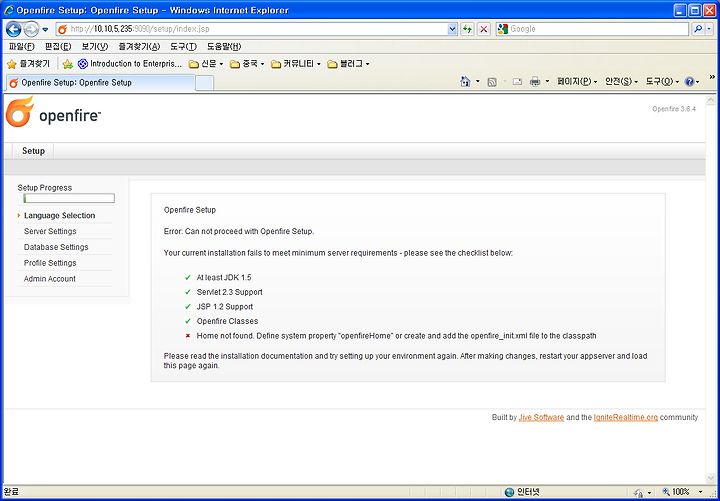
Task: Click the green check beside Openfire Classes
Action: (187, 321)
